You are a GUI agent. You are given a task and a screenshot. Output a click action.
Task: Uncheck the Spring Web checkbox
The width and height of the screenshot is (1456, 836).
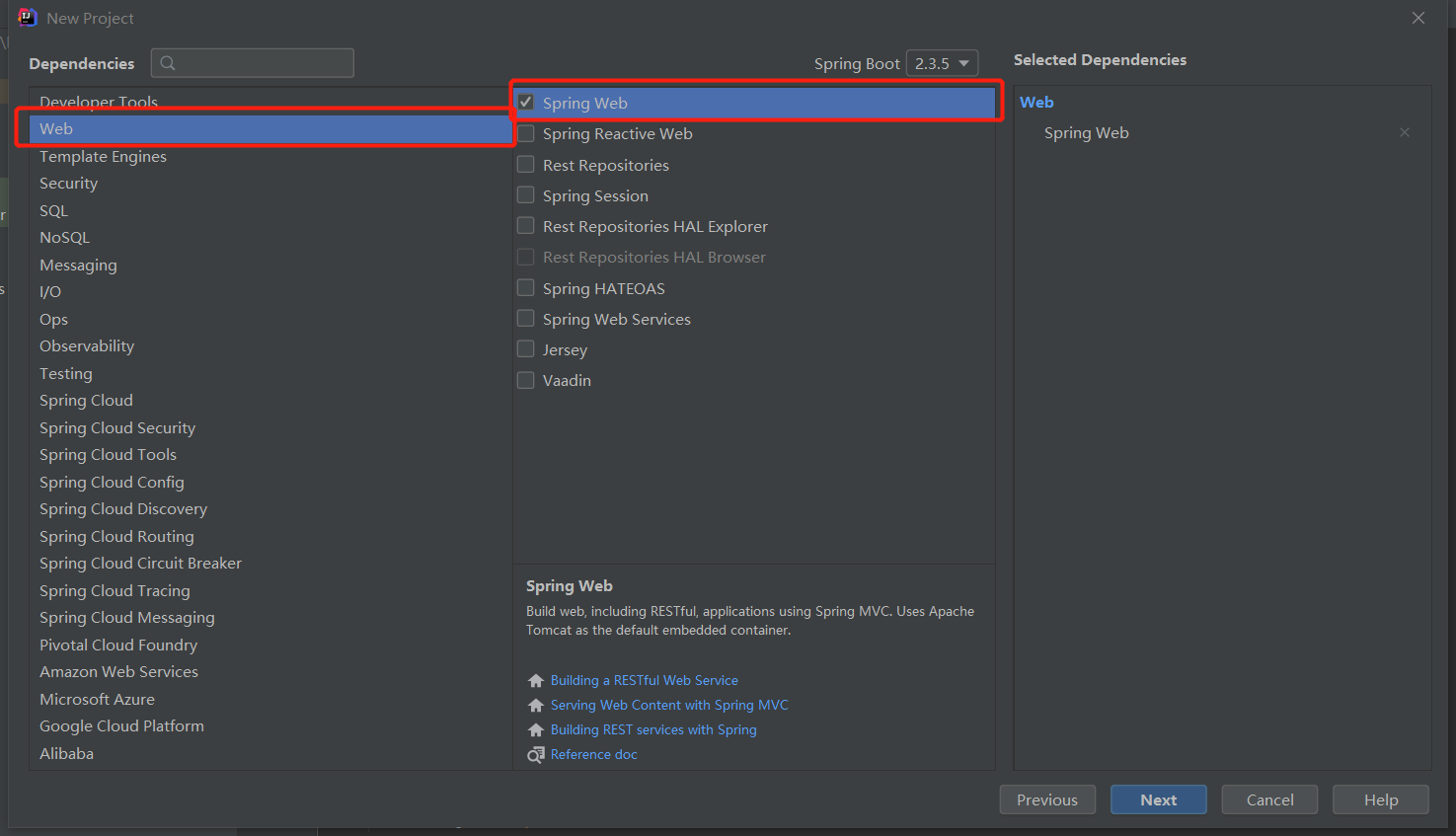526,103
